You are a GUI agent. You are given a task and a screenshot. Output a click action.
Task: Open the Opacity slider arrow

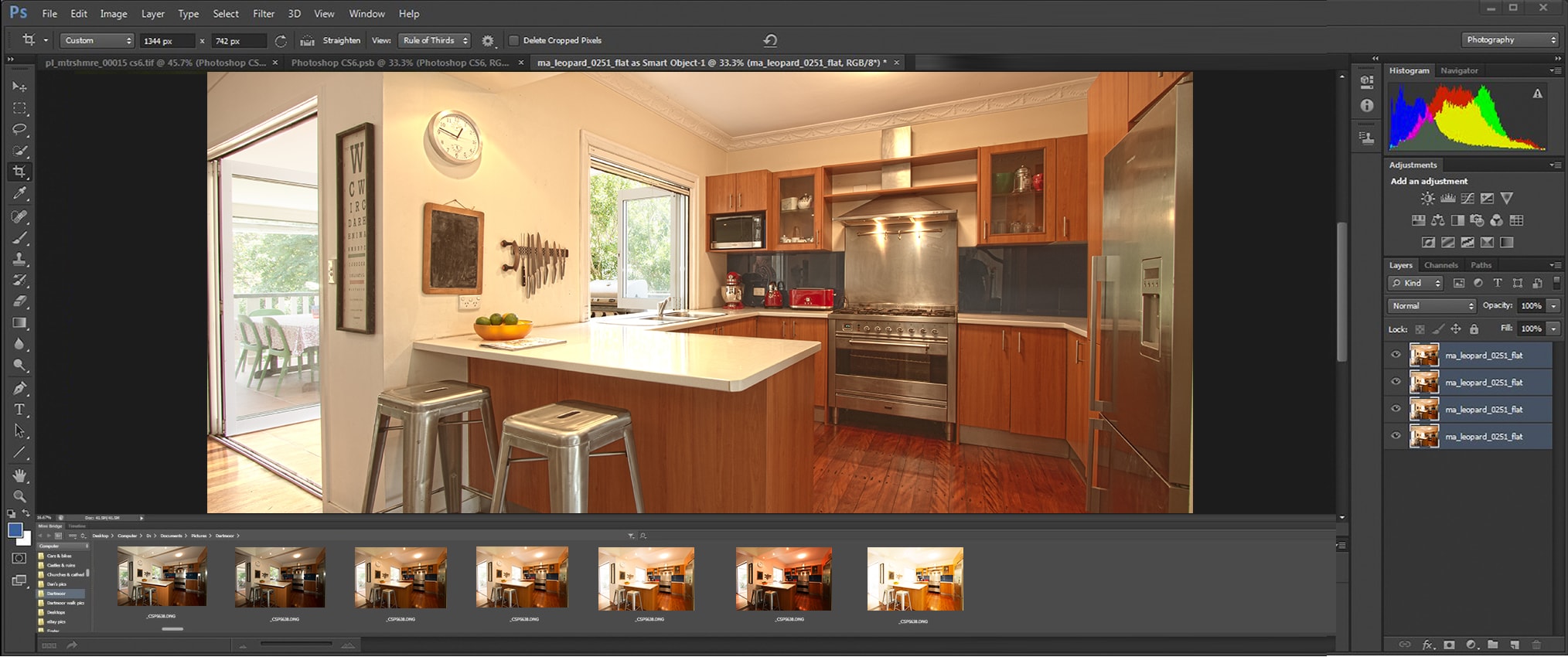[1553, 306]
